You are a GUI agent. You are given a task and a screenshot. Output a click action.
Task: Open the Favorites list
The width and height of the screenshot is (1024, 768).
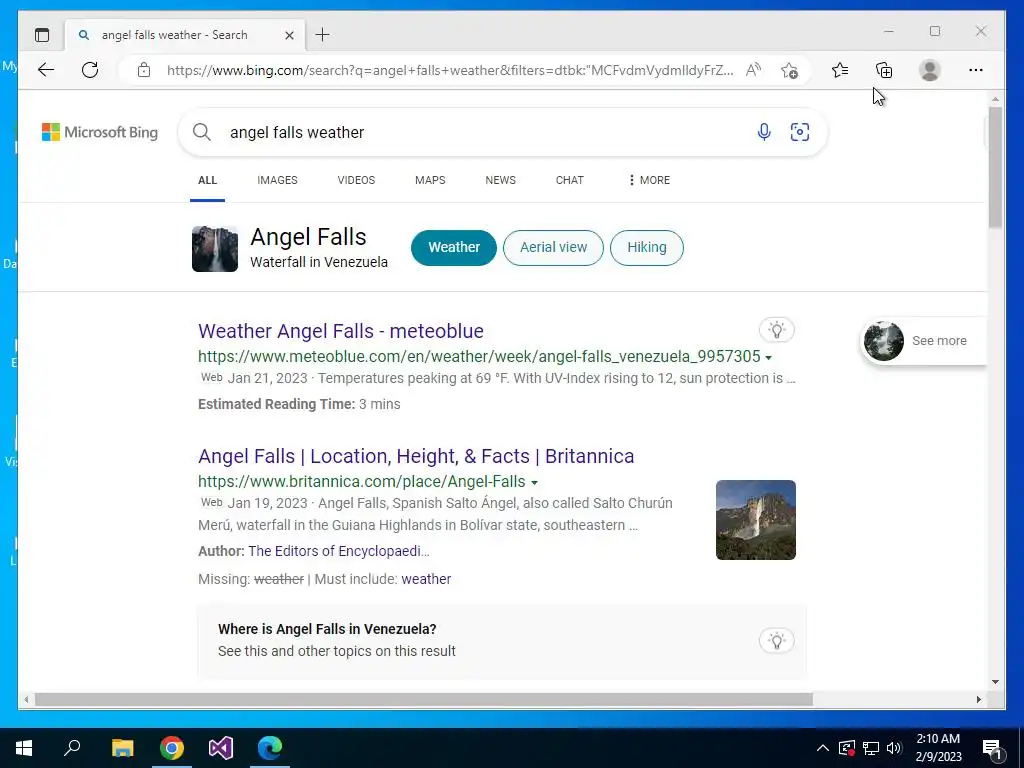pyautogui.click(x=840, y=70)
